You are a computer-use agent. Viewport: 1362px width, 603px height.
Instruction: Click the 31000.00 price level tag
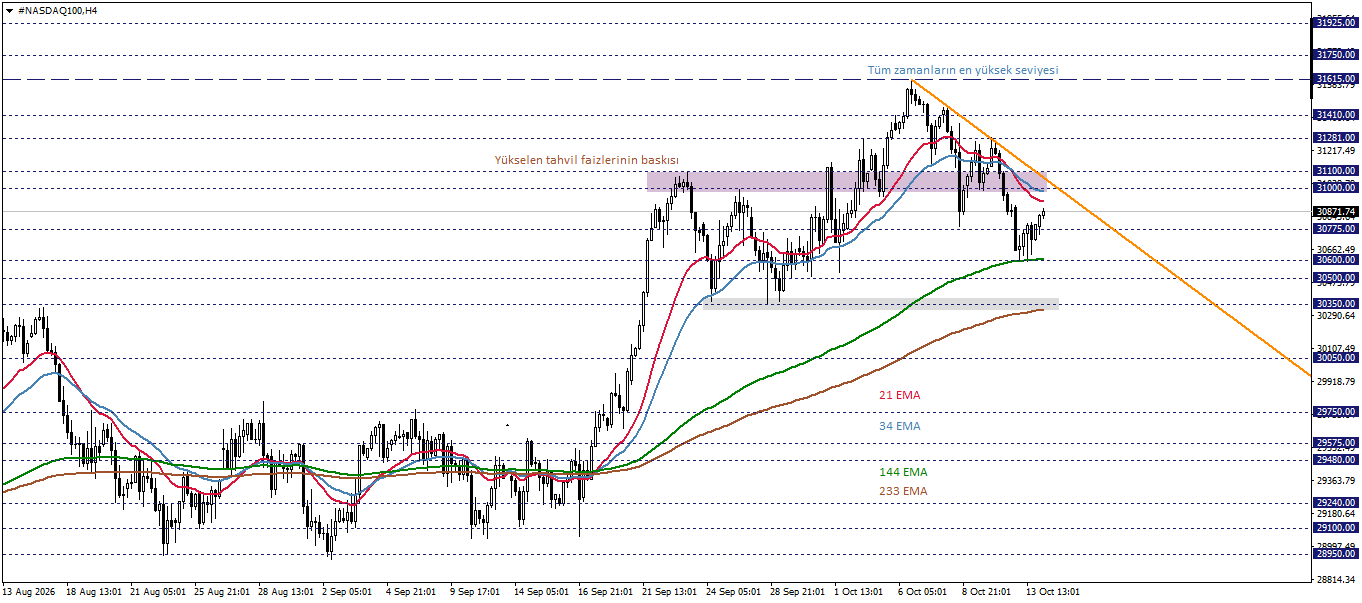pos(1336,187)
